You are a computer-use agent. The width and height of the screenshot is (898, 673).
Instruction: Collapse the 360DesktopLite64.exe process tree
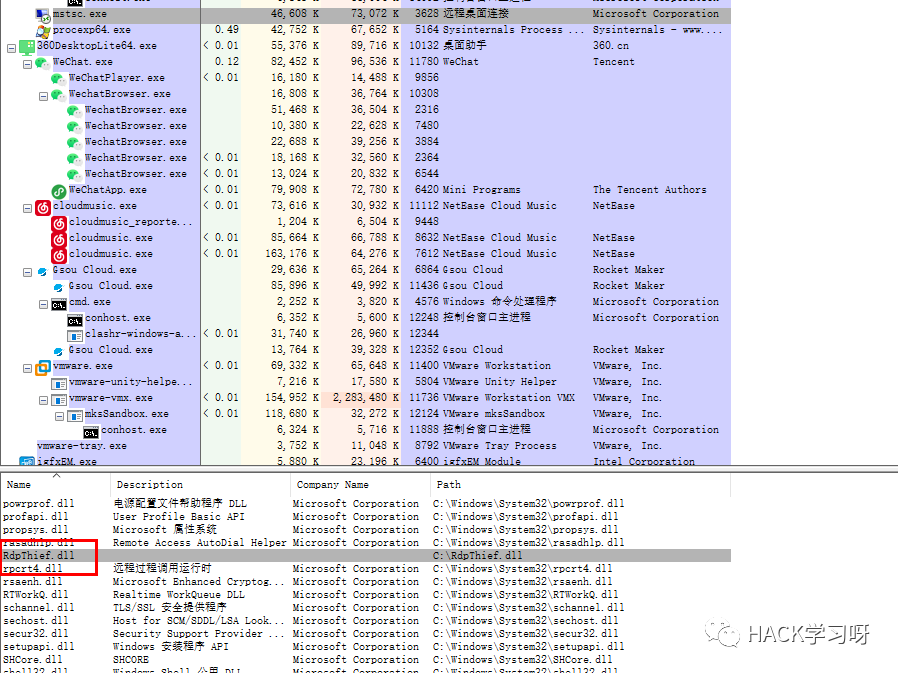coord(11,49)
